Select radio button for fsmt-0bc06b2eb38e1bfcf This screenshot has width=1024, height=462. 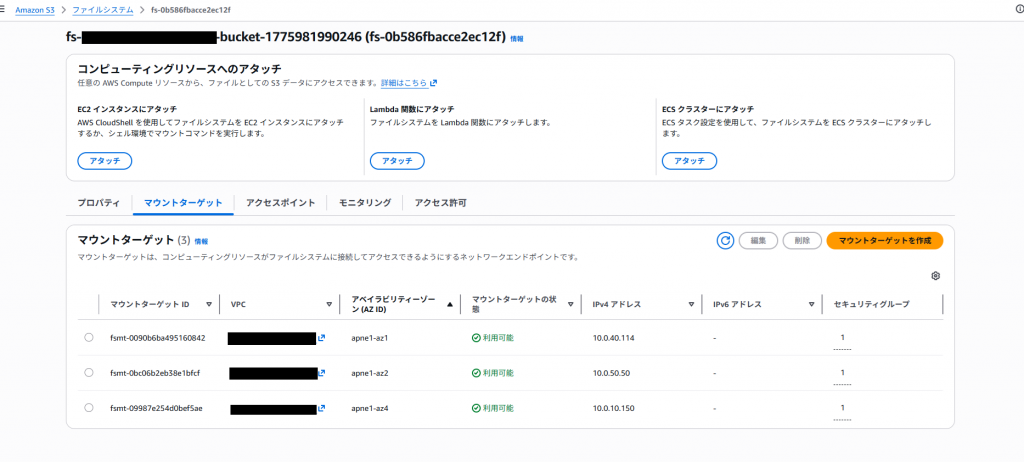point(89,373)
